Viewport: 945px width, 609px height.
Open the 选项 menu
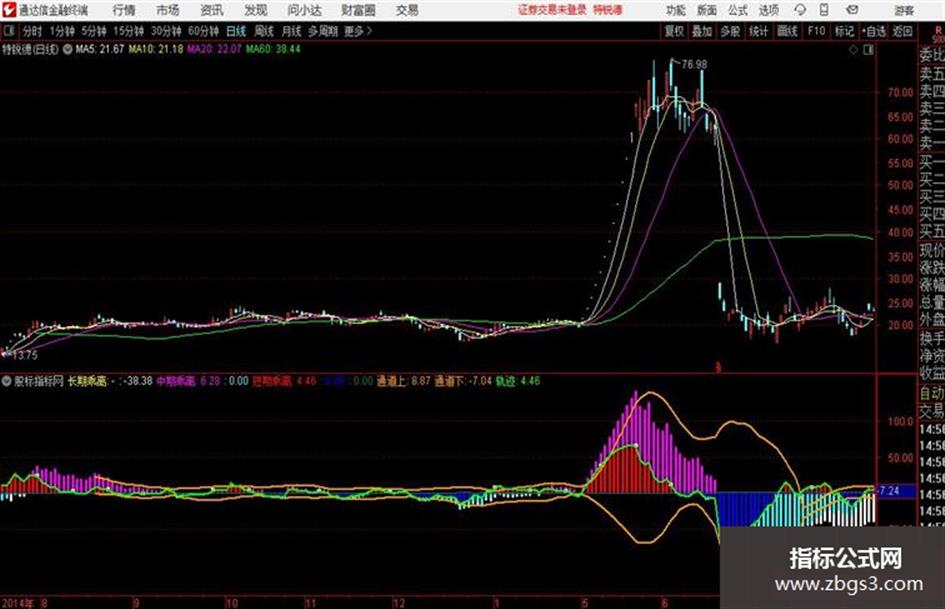(769, 10)
